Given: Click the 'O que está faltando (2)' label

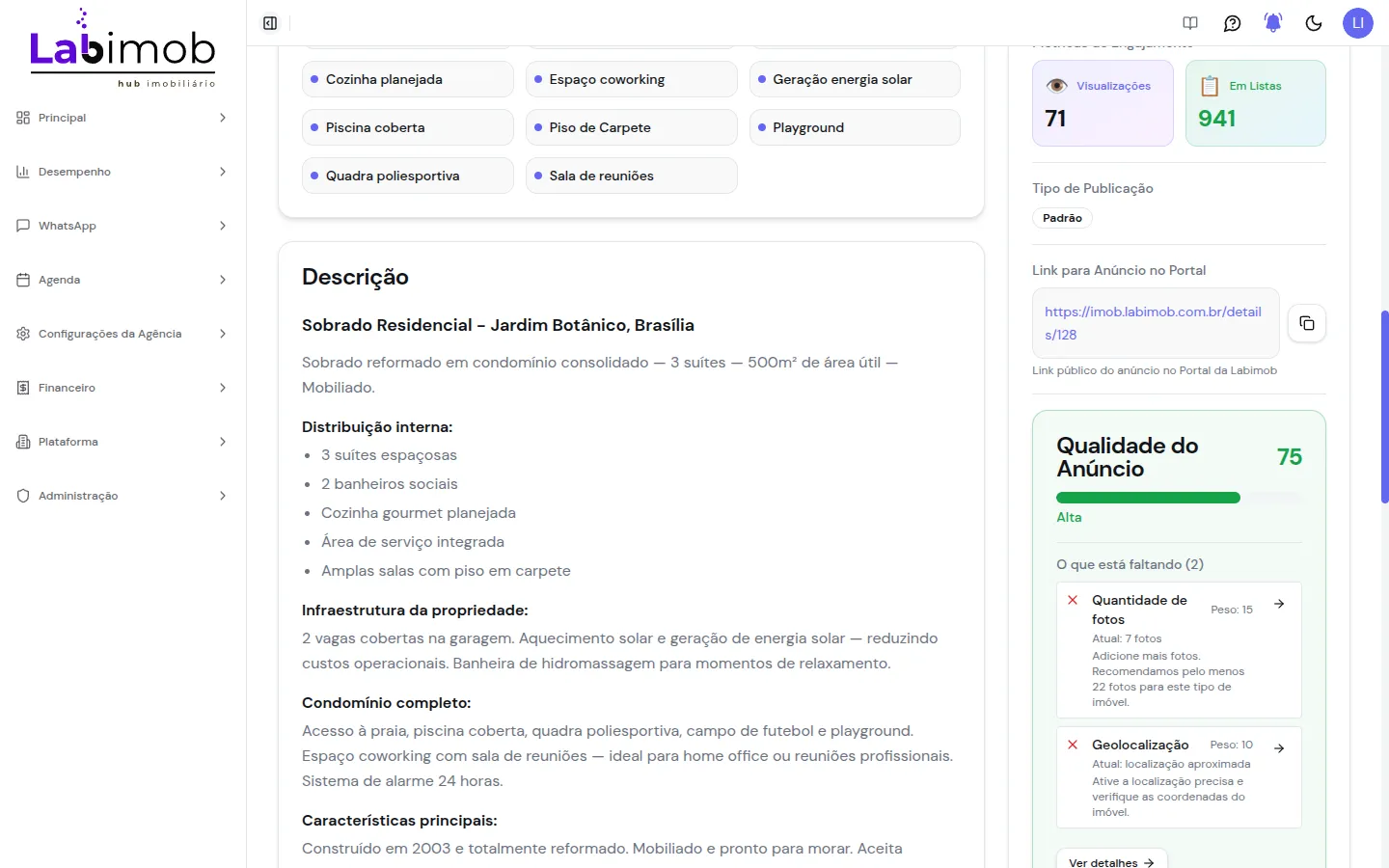Looking at the screenshot, I should [x=1130, y=564].
